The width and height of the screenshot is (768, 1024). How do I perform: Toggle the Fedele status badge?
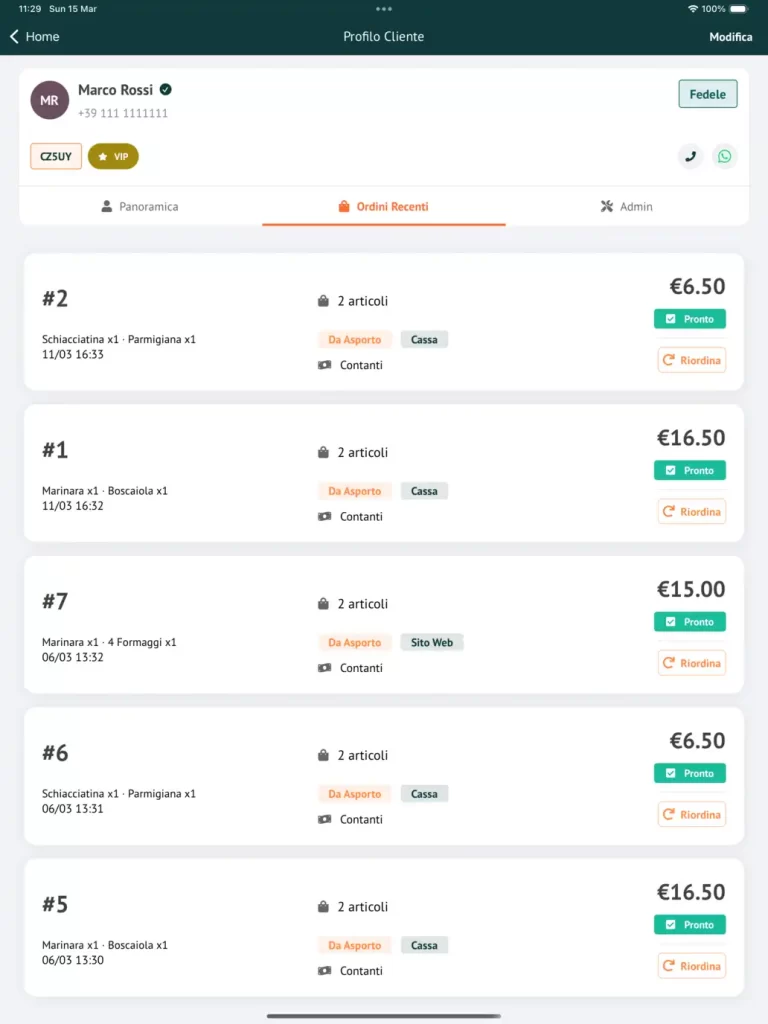[x=708, y=94]
